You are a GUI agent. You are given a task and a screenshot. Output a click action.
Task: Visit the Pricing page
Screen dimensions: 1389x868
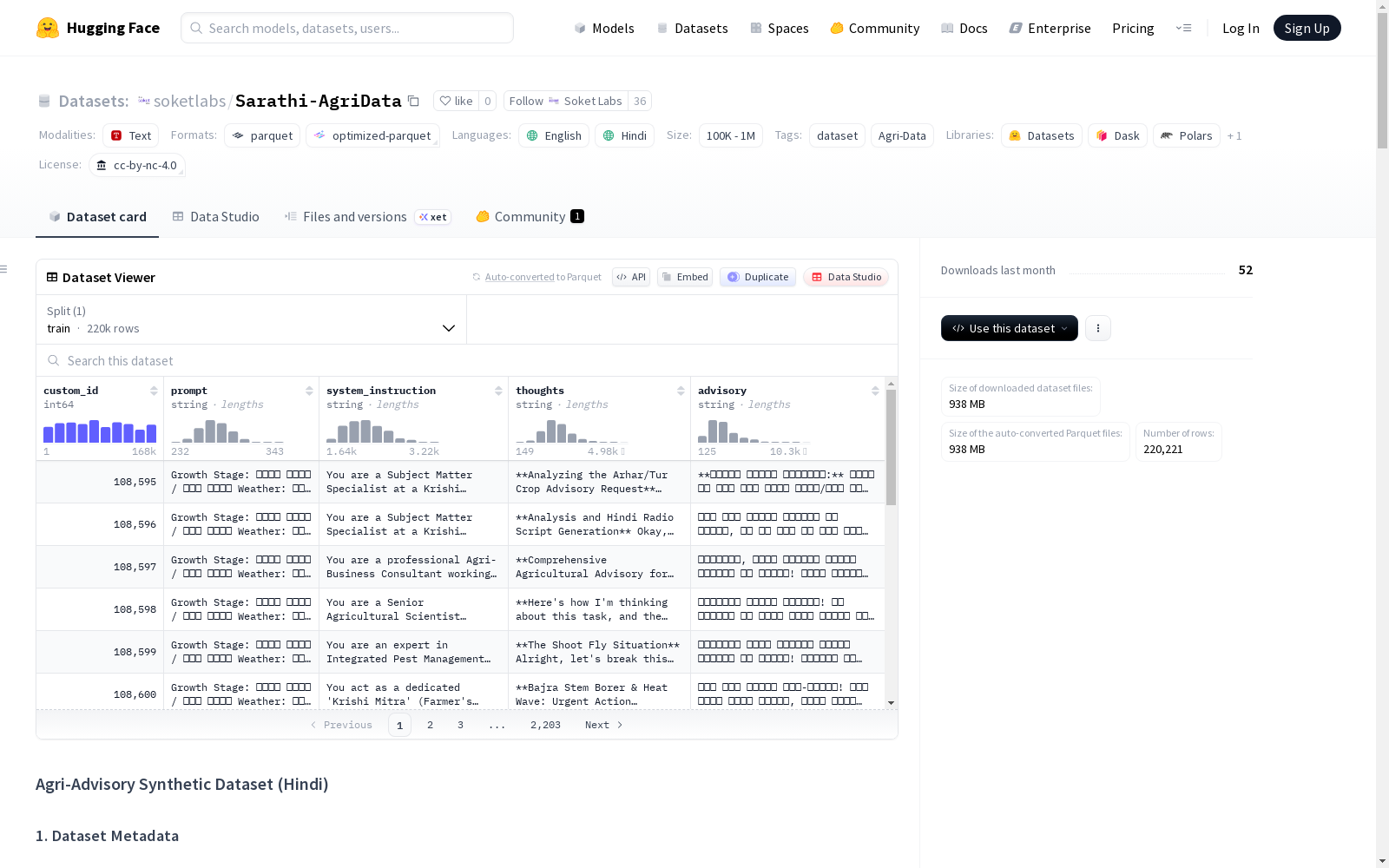tap(1133, 28)
